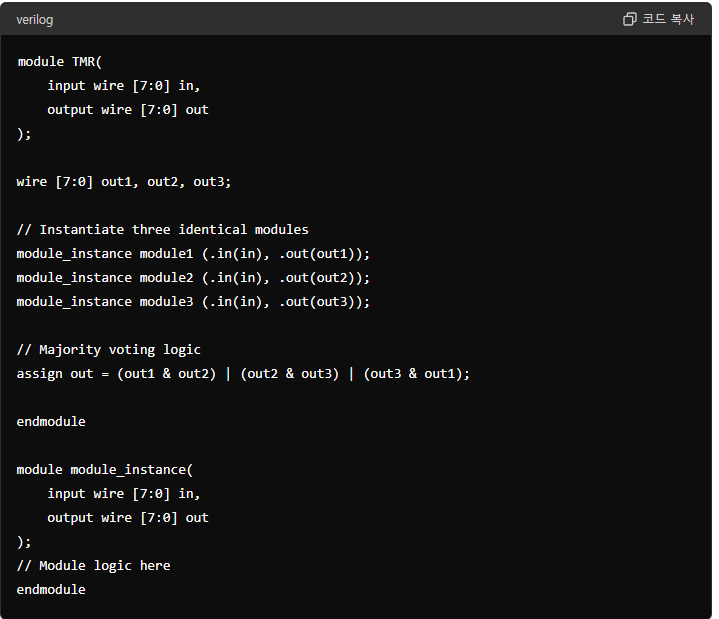Click the 'wire [7:0] out1, out2, out3;' line
Viewport: 719px width, 619px height.
pyautogui.click(x=124, y=182)
